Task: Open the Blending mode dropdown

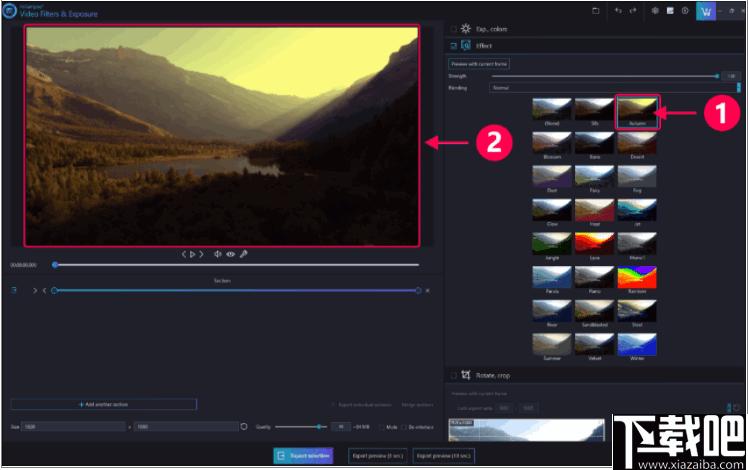Action: click(x=614, y=88)
